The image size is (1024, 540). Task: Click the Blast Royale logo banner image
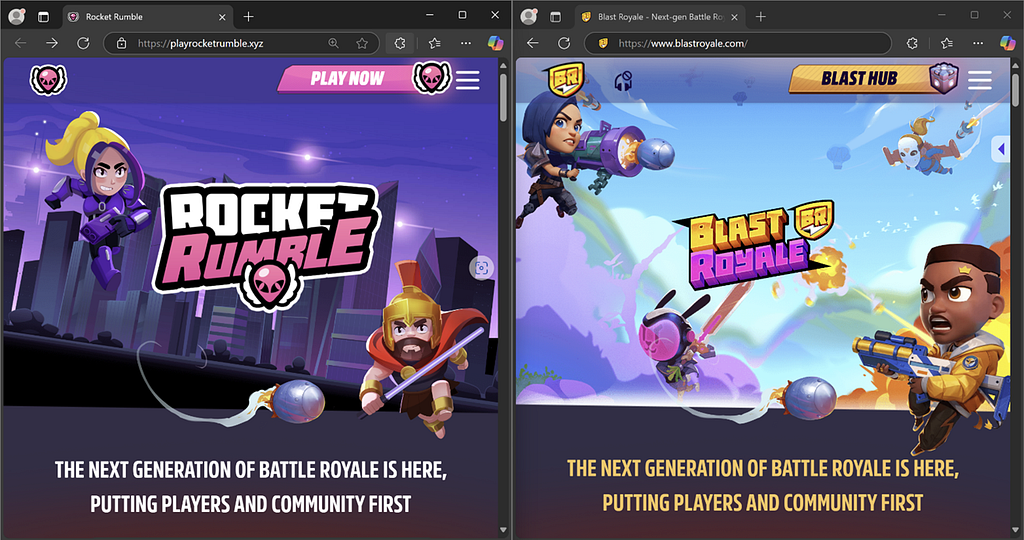[754, 244]
